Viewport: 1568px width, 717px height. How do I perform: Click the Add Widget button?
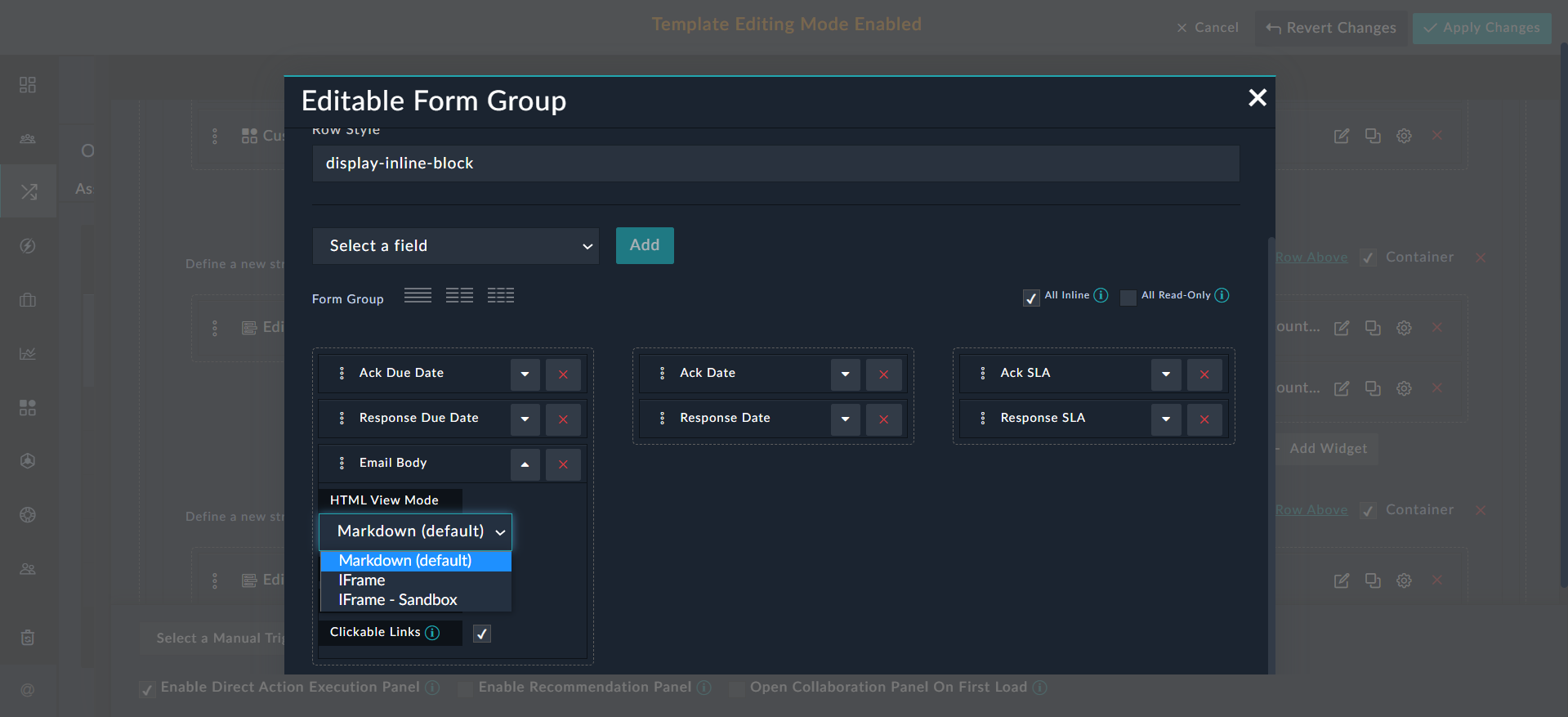click(x=1326, y=449)
